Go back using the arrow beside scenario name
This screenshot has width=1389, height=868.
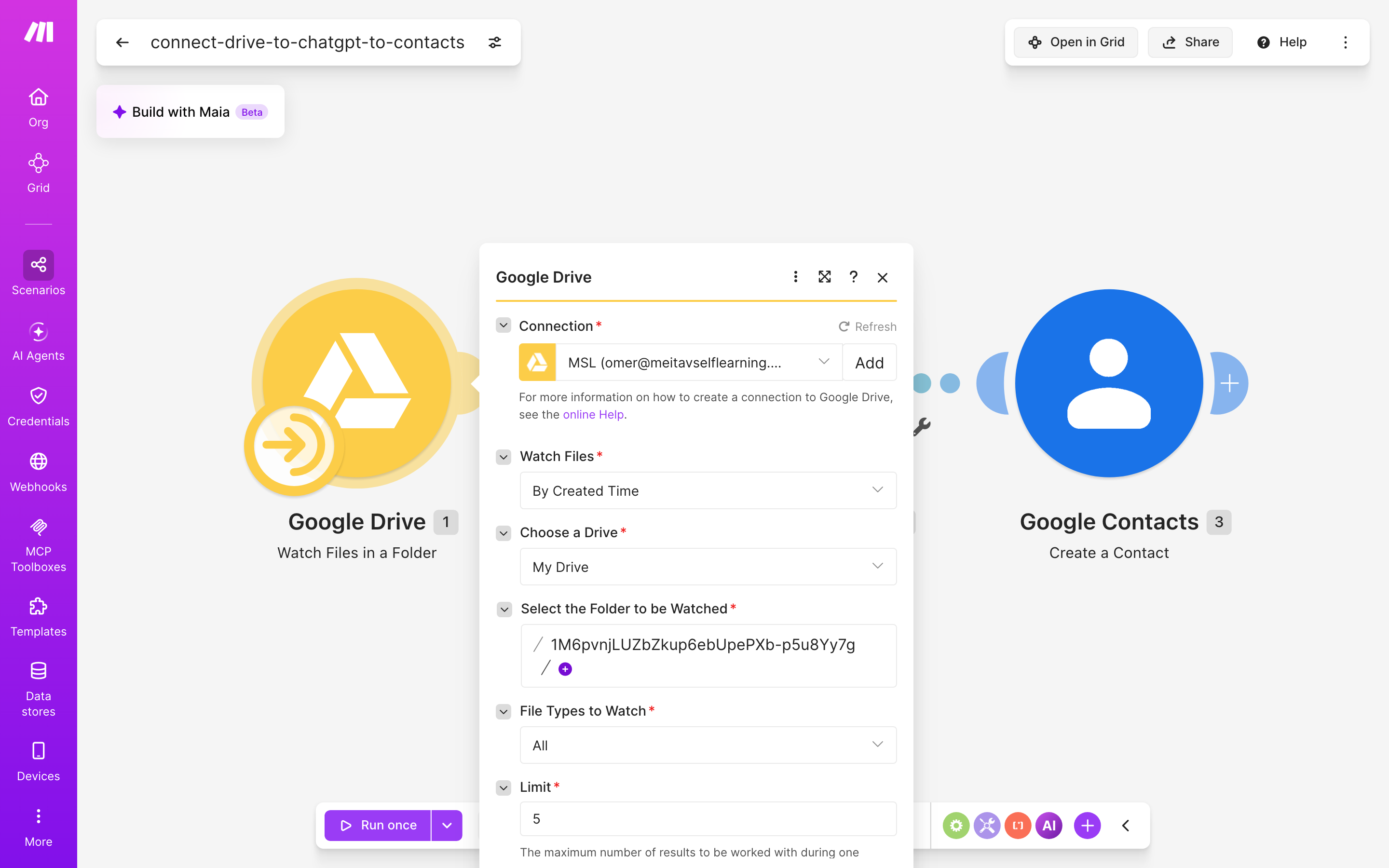coord(122,42)
